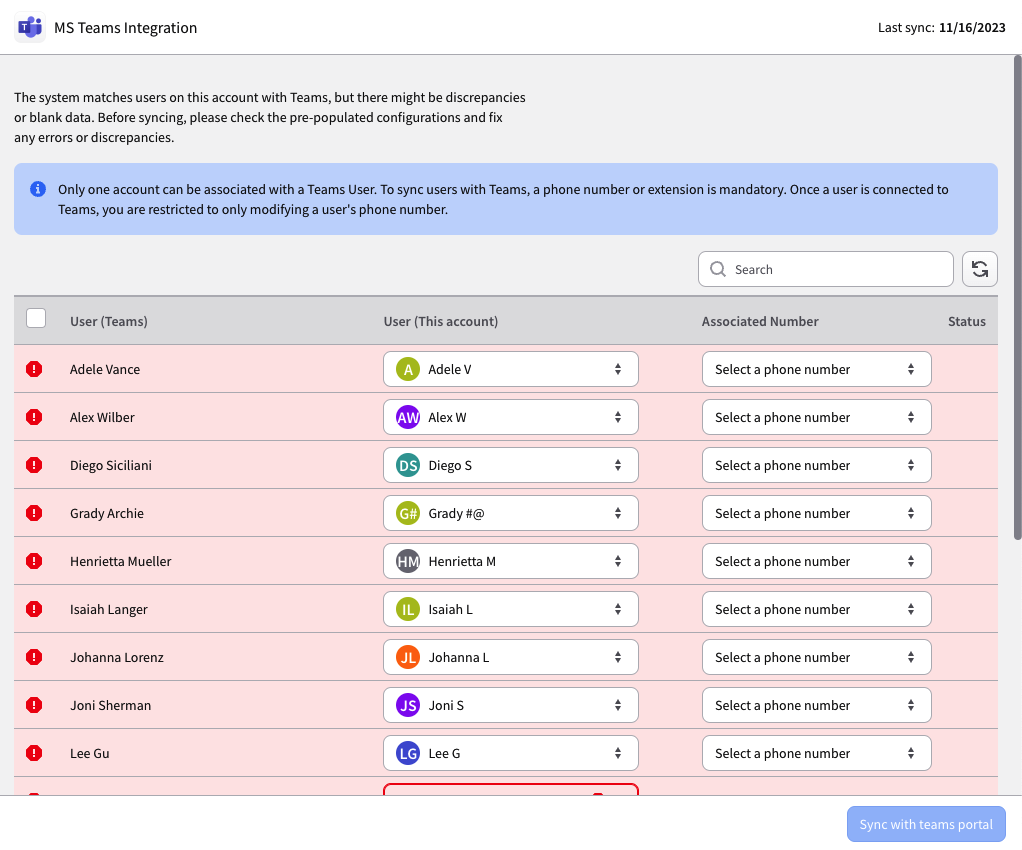This screenshot has height=850, width=1022.
Task: Click the refresh icon beside Search
Action: (980, 269)
